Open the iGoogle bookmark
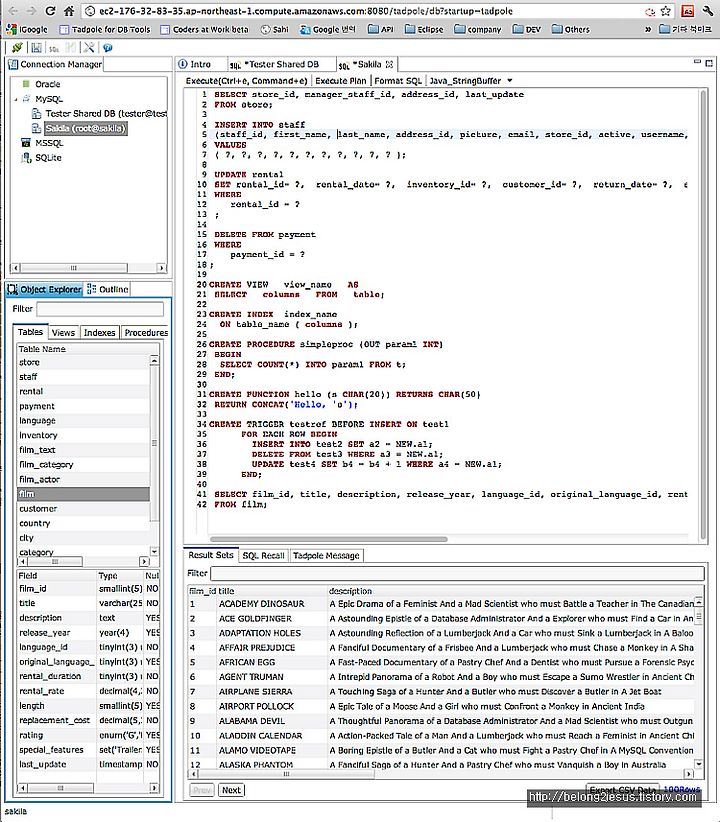 point(26,29)
